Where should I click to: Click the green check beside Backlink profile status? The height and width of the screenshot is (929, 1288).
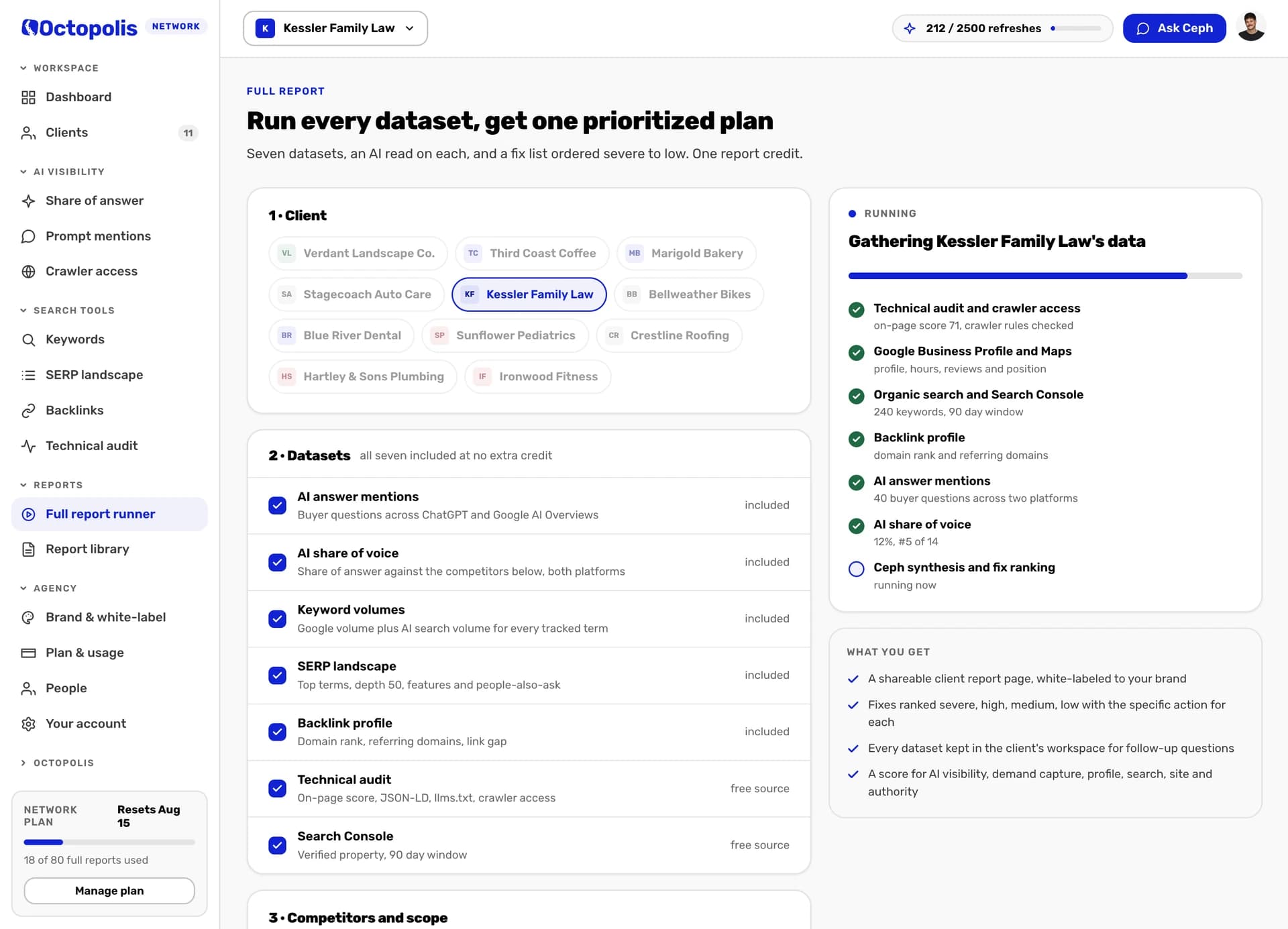click(856, 439)
